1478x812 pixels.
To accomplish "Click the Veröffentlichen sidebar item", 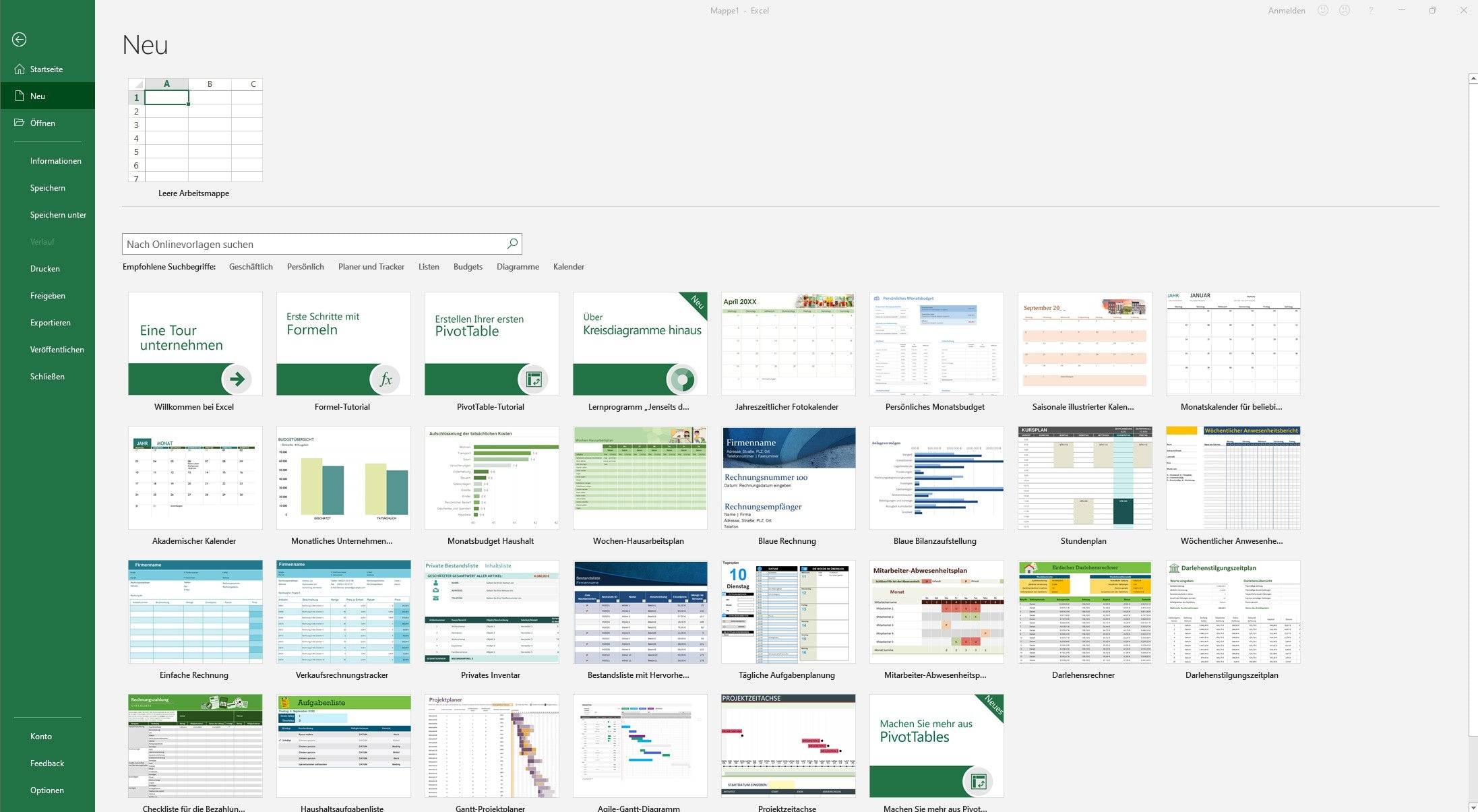I will pyautogui.click(x=57, y=349).
